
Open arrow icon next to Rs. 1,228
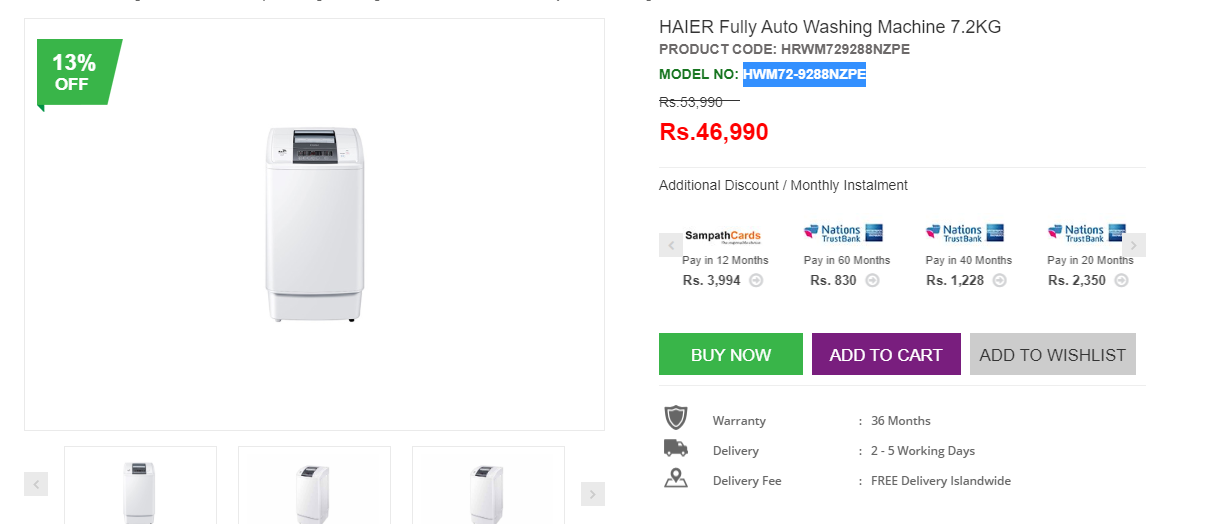click(999, 281)
